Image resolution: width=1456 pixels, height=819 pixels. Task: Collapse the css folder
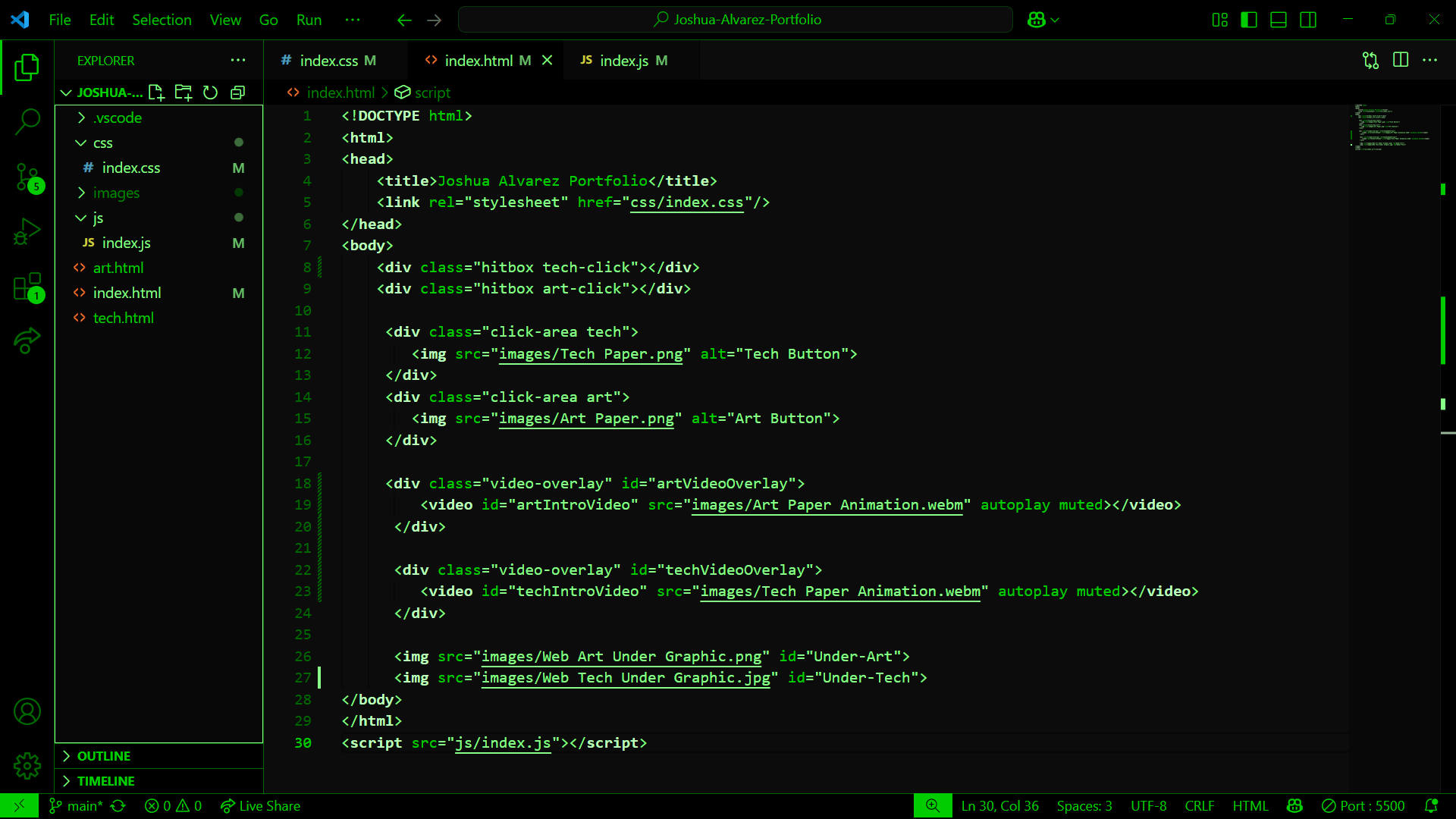coord(159,143)
